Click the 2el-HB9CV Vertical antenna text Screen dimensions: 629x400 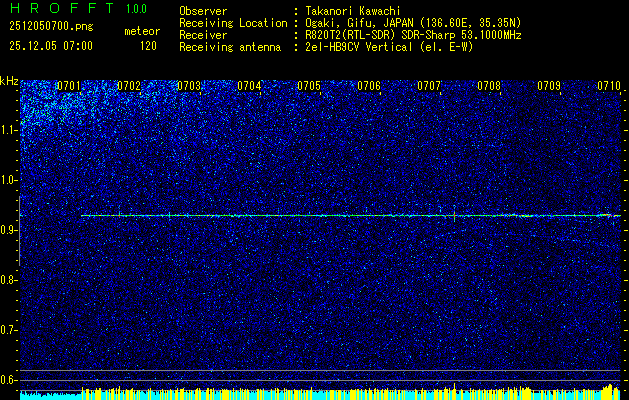[389, 47]
